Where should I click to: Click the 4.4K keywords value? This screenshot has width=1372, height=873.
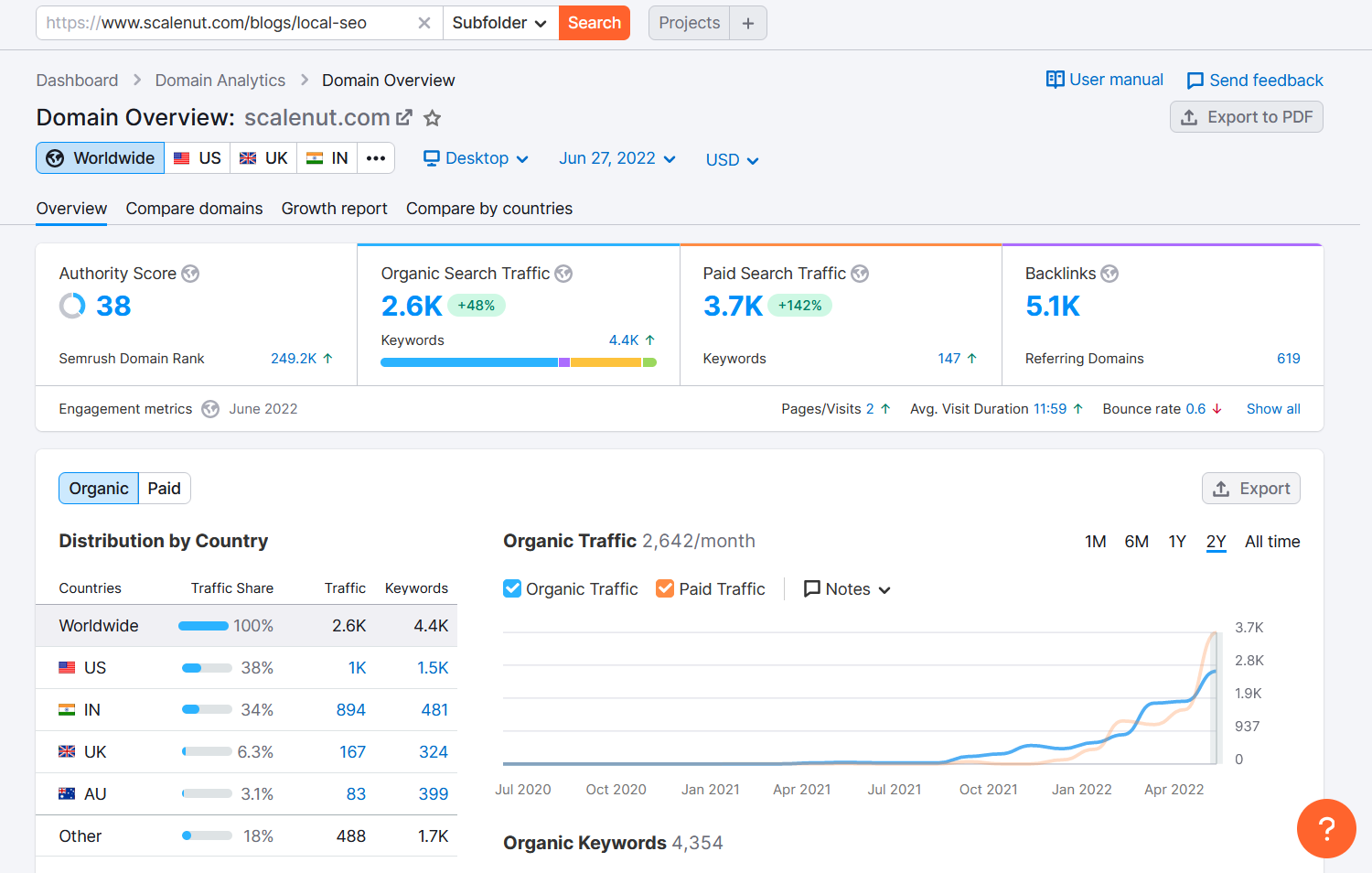624,340
